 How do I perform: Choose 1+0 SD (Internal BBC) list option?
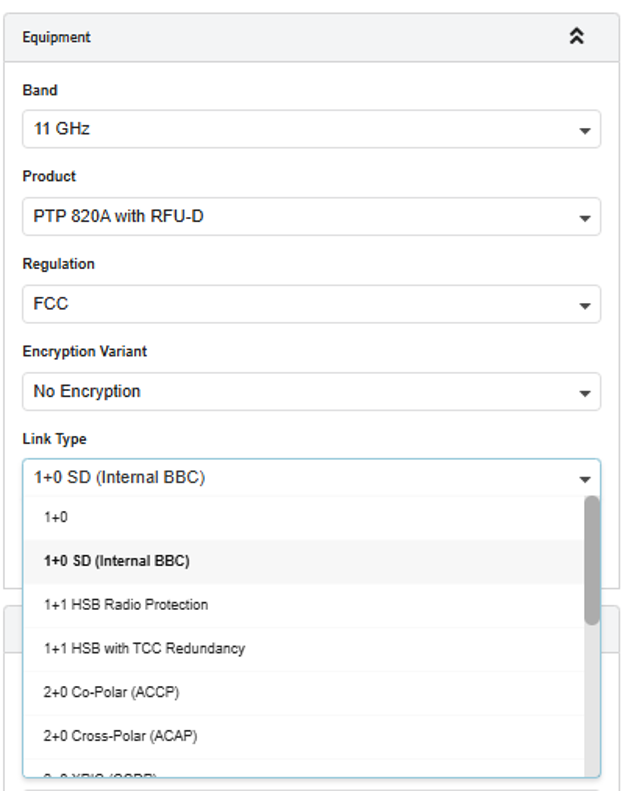click(x=304, y=561)
